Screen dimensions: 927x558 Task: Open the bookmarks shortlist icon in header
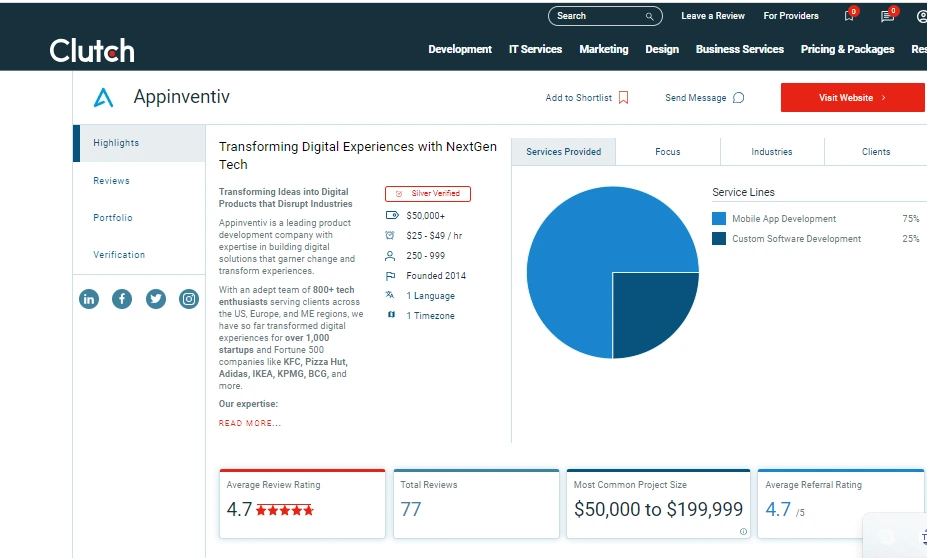(x=849, y=17)
